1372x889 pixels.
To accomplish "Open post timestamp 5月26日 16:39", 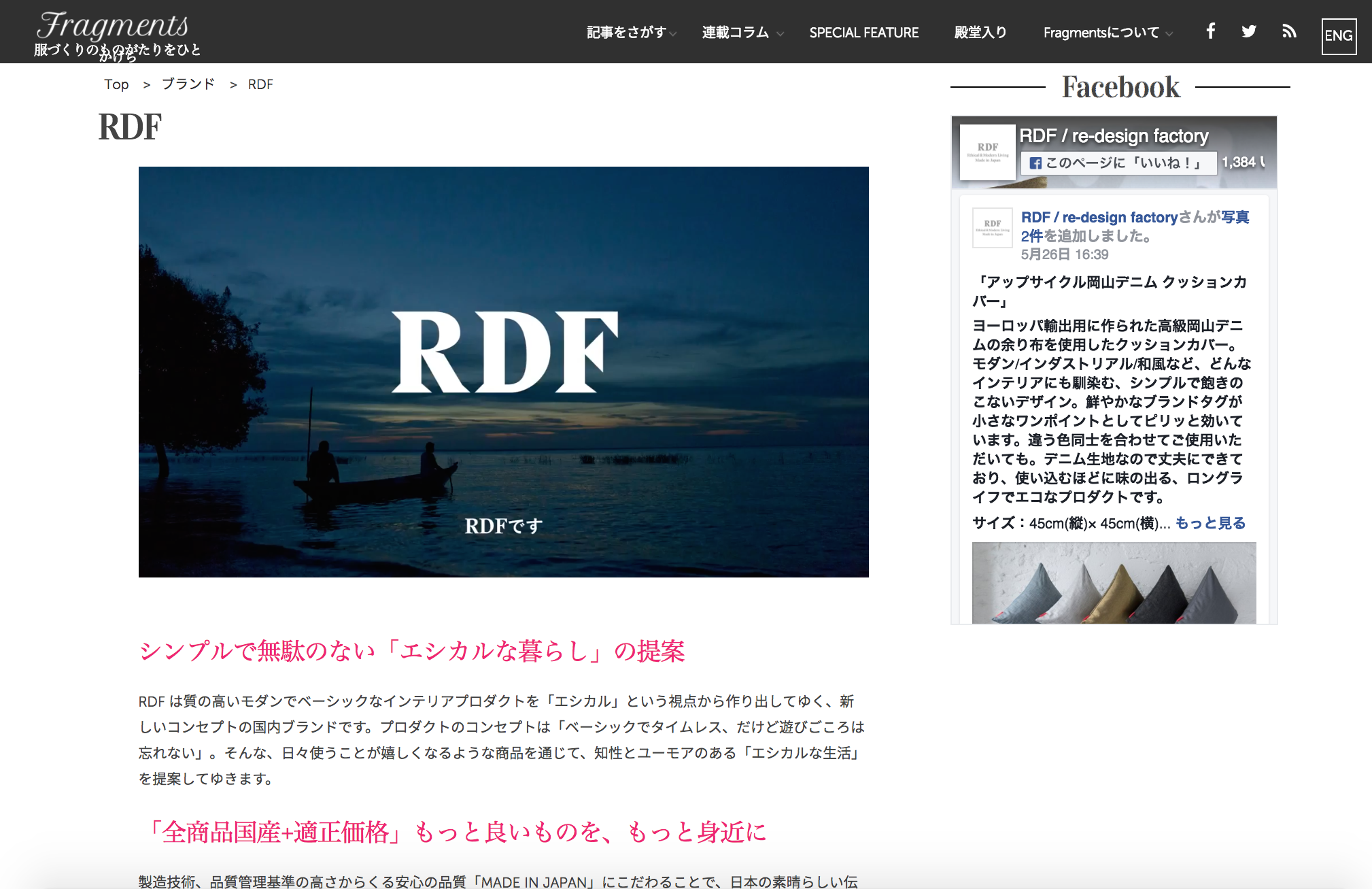I will pyautogui.click(x=1065, y=254).
